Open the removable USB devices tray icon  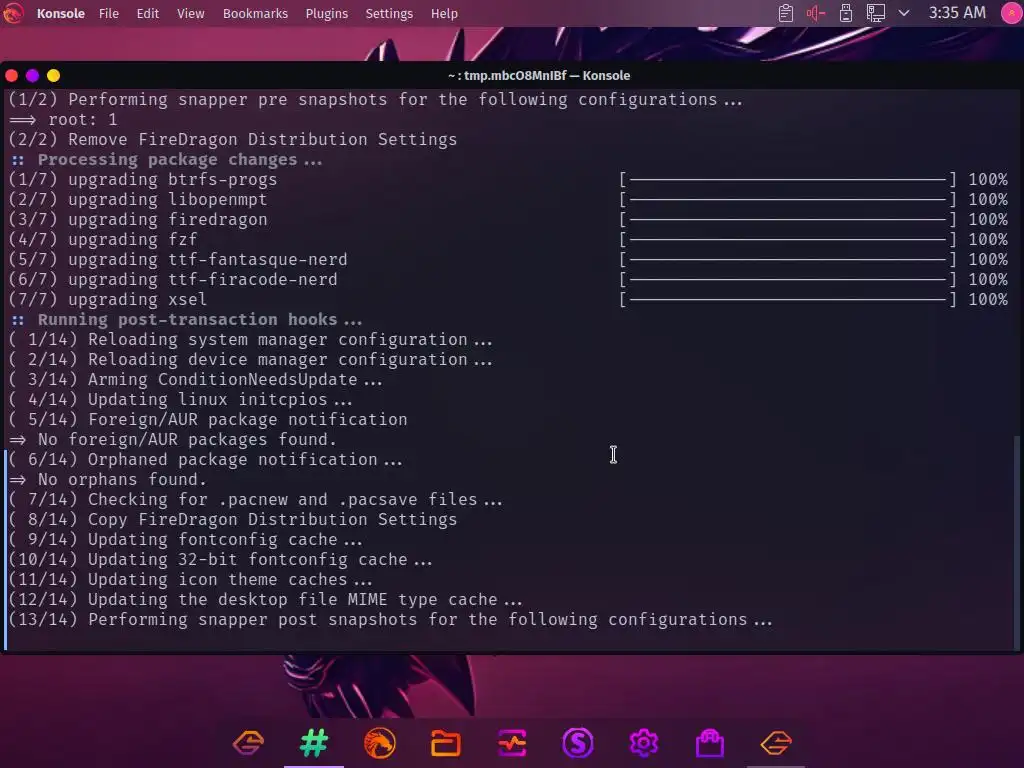pos(846,13)
